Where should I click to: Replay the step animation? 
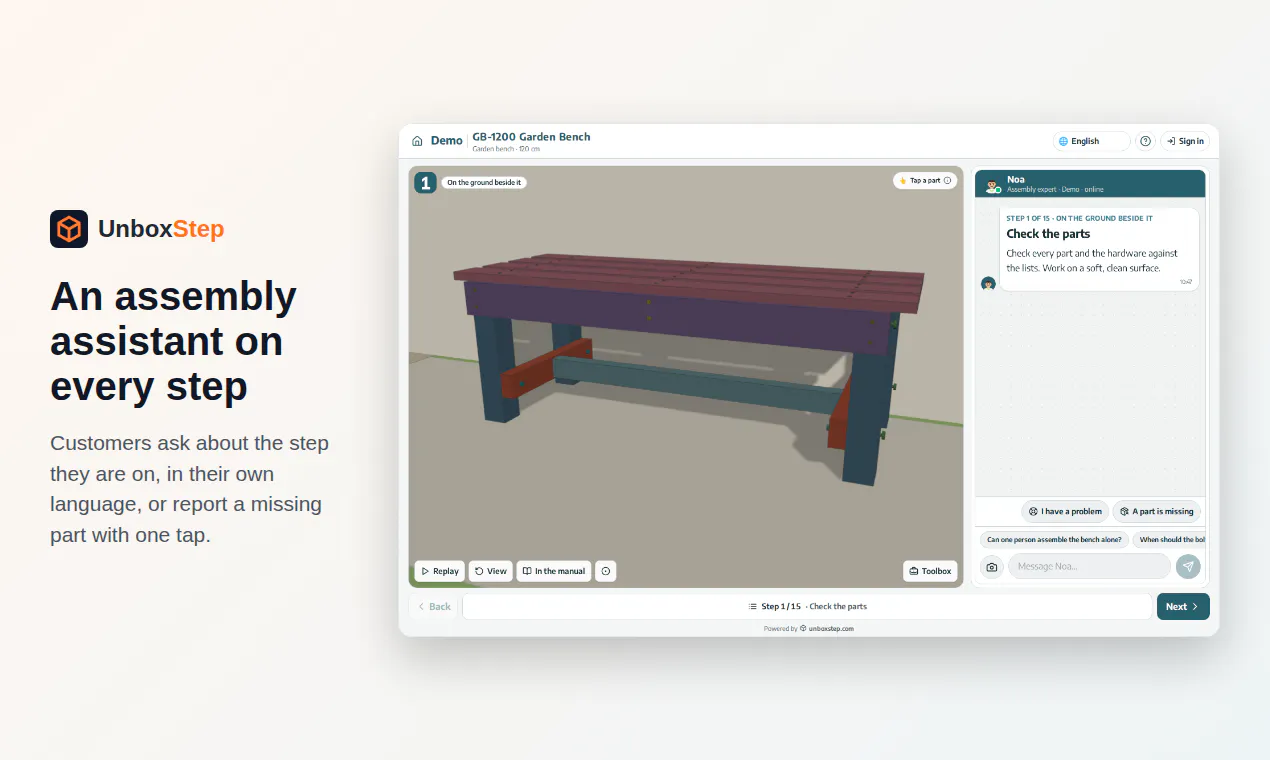(440, 571)
